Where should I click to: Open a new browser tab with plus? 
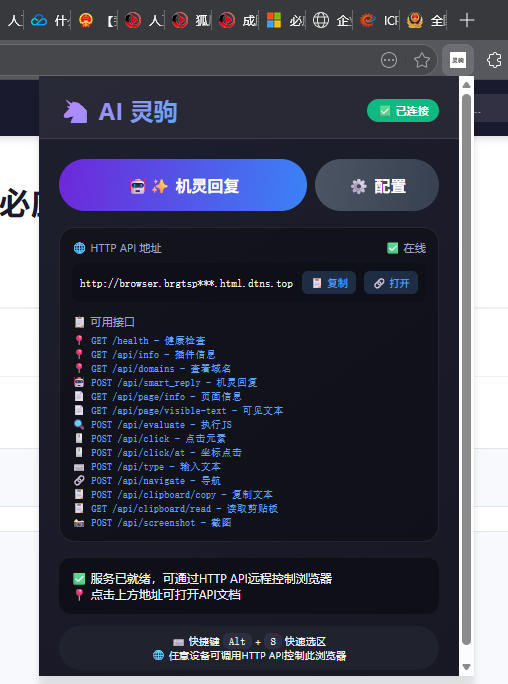coord(467,20)
